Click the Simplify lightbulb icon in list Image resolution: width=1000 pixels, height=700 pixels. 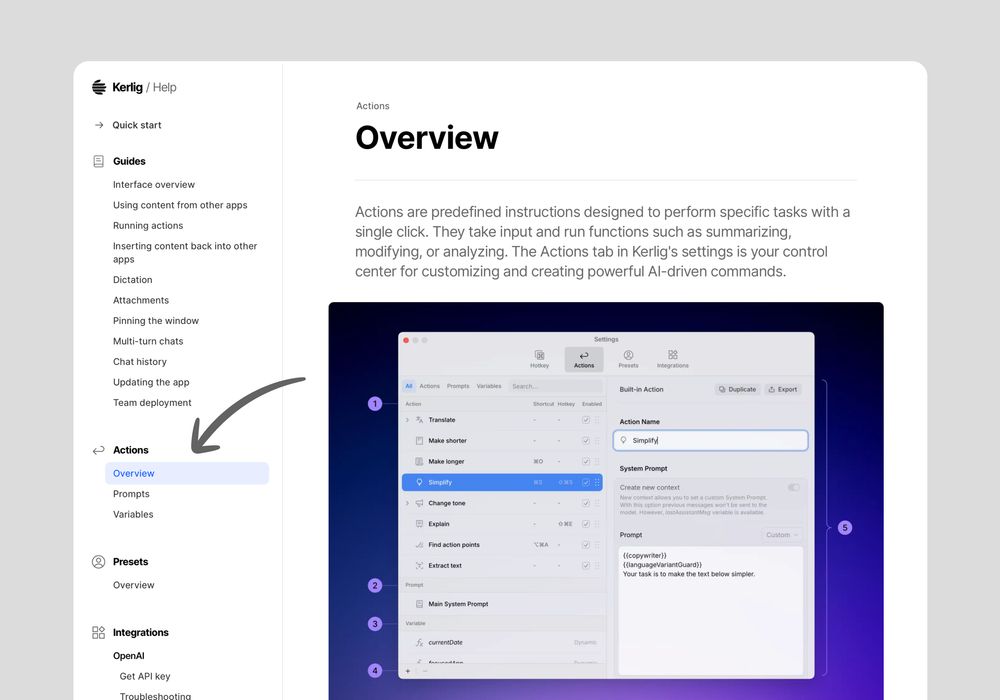tap(419, 483)
